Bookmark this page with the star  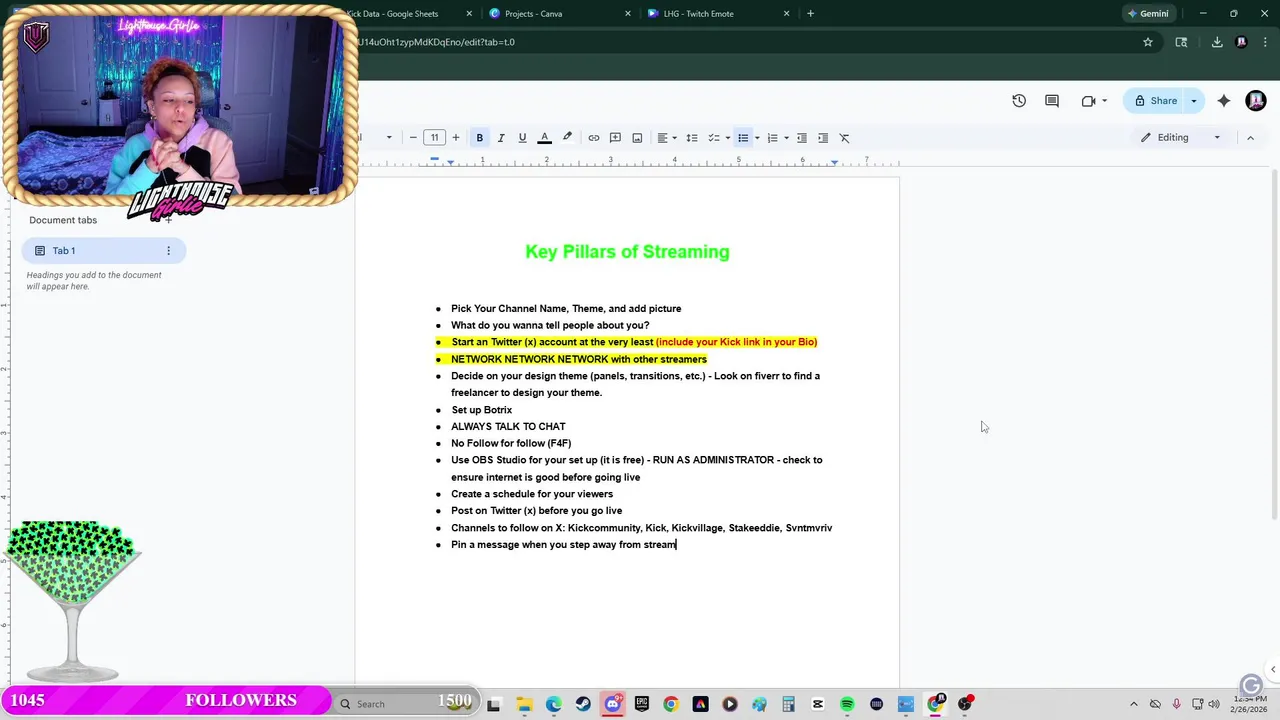(x=1148, y=42)
